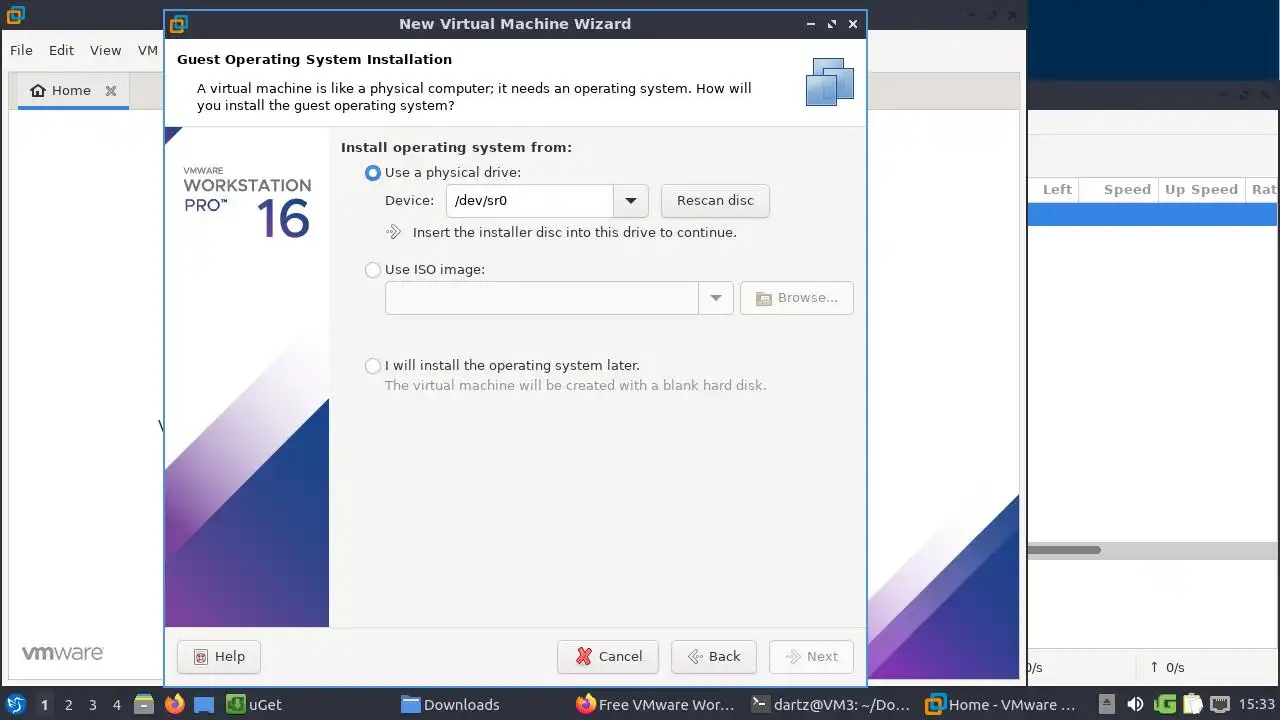The width and height of the screenshot is (1280, 720).
Task: Click the /dev/sr0 device field
Action: point(530,201)
